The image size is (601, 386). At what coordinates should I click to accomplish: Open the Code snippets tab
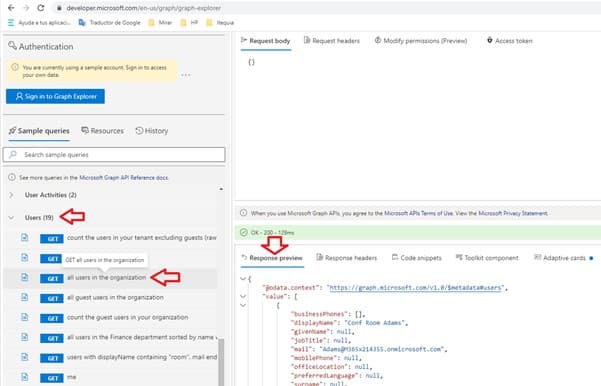[417, 258]
